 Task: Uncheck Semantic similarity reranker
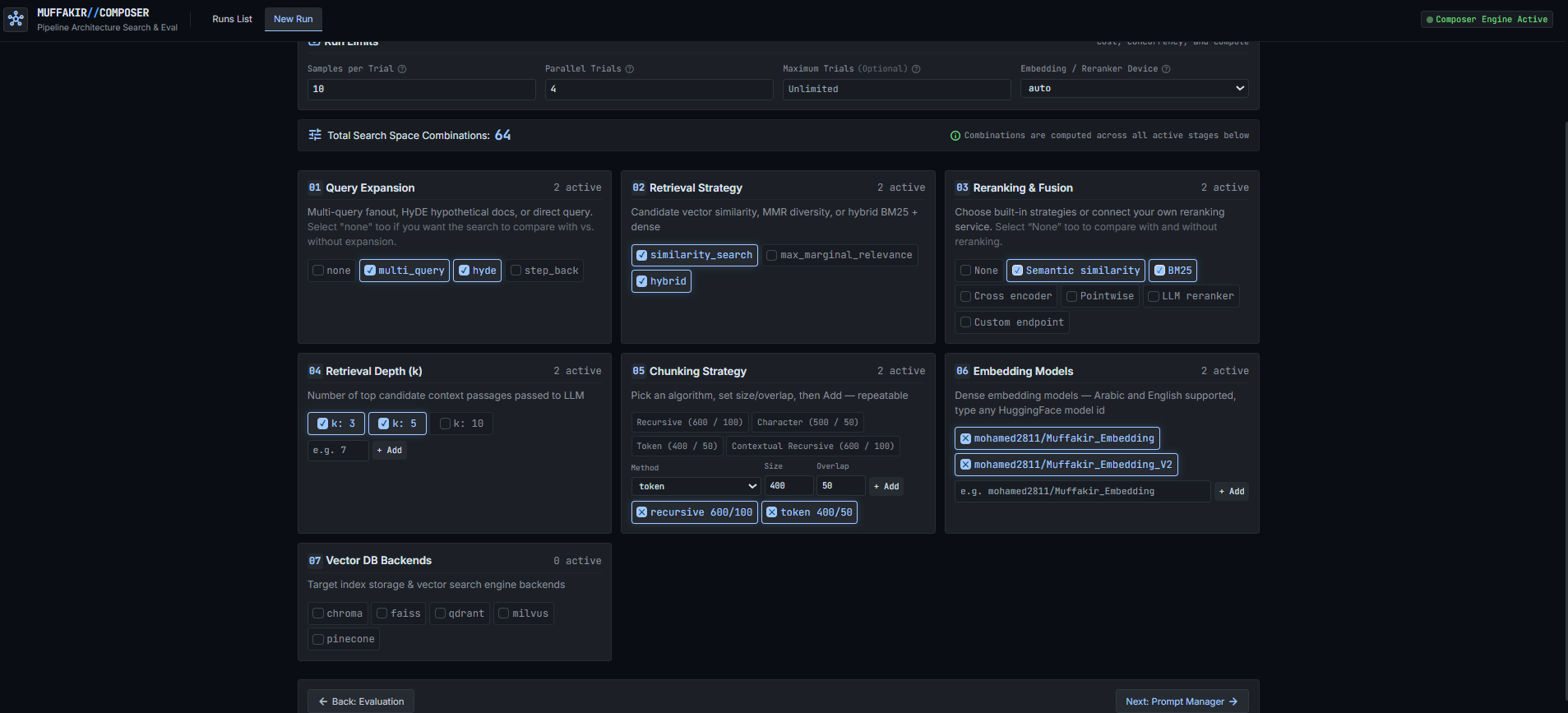(1075, 271)
